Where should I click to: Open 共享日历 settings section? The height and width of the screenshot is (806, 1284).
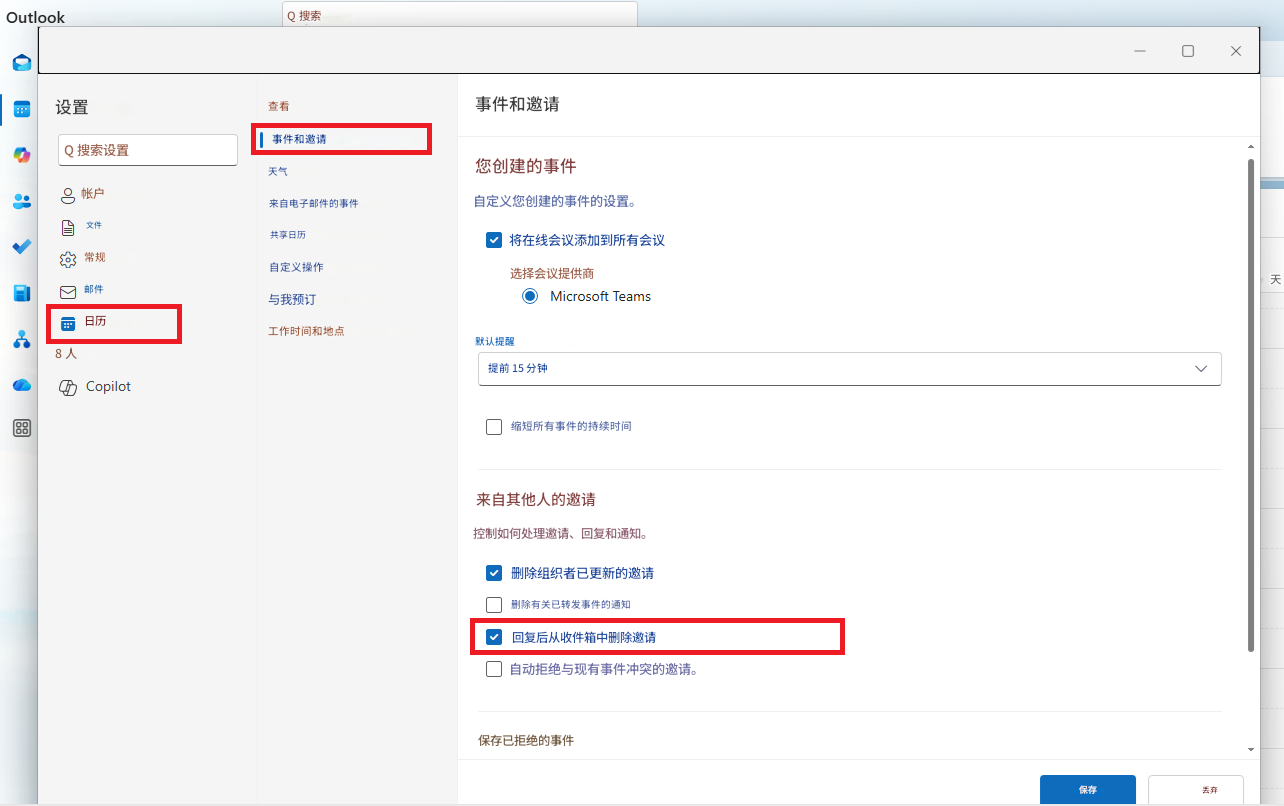pos(287,235)
